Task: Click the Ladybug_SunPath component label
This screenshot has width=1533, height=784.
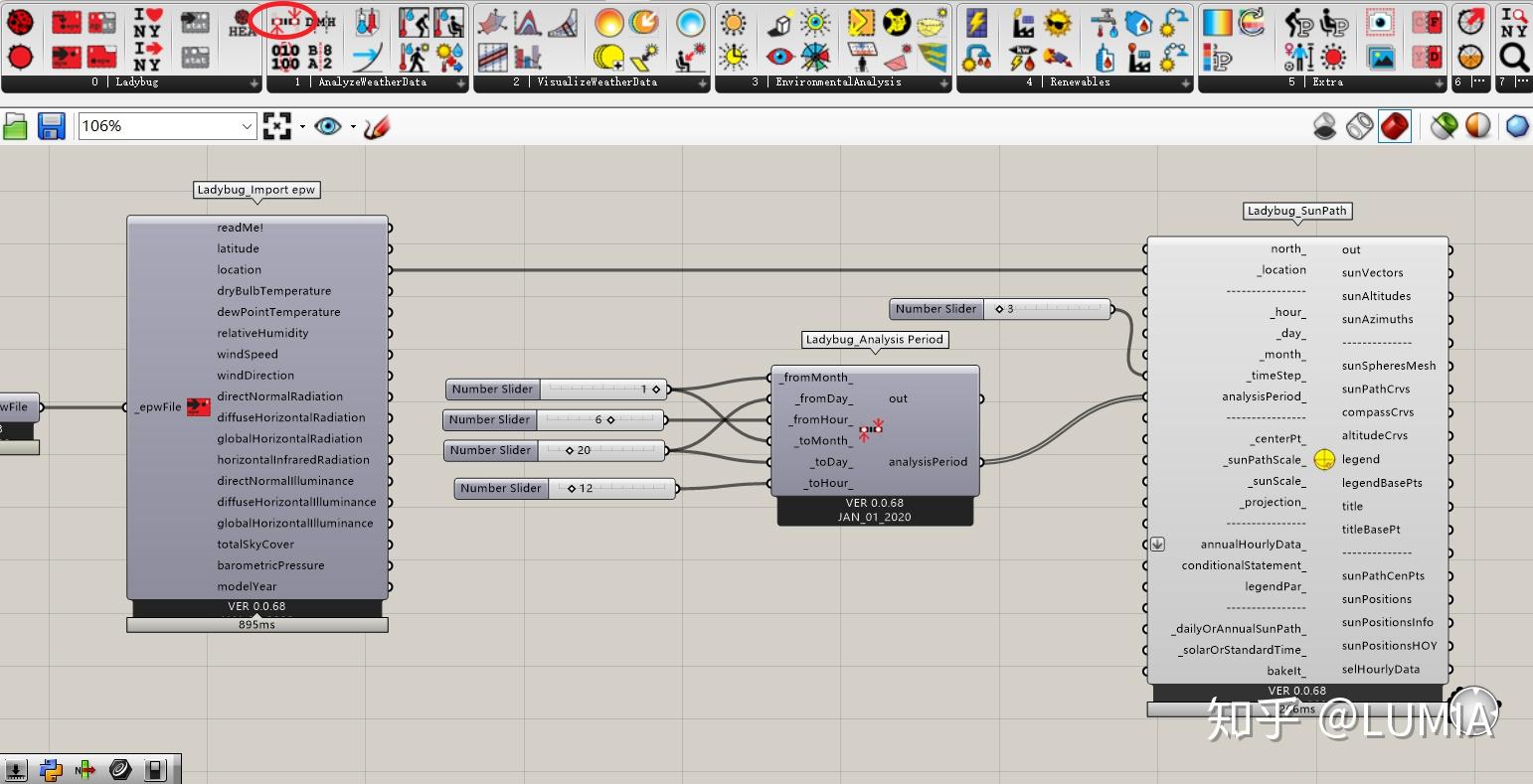Action: pos(1297,211)
